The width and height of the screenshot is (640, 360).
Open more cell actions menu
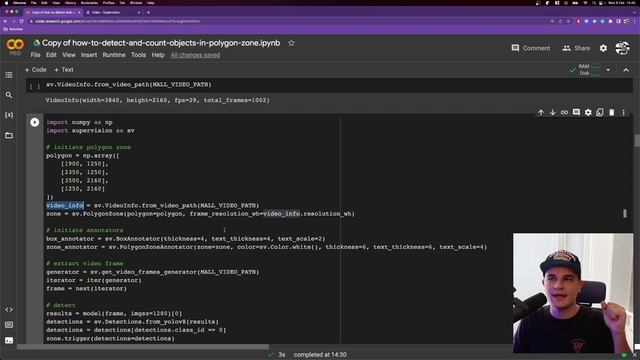click(623, 112)
